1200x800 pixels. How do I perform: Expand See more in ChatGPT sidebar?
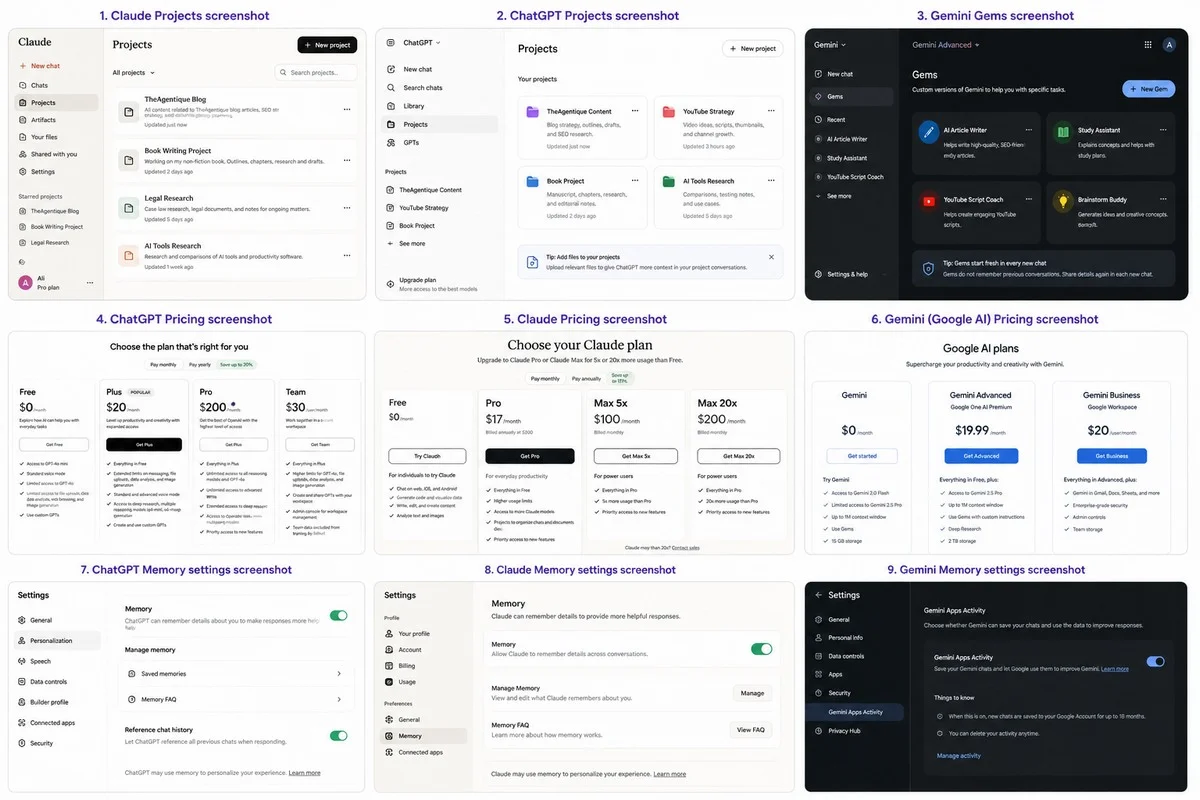412,244
